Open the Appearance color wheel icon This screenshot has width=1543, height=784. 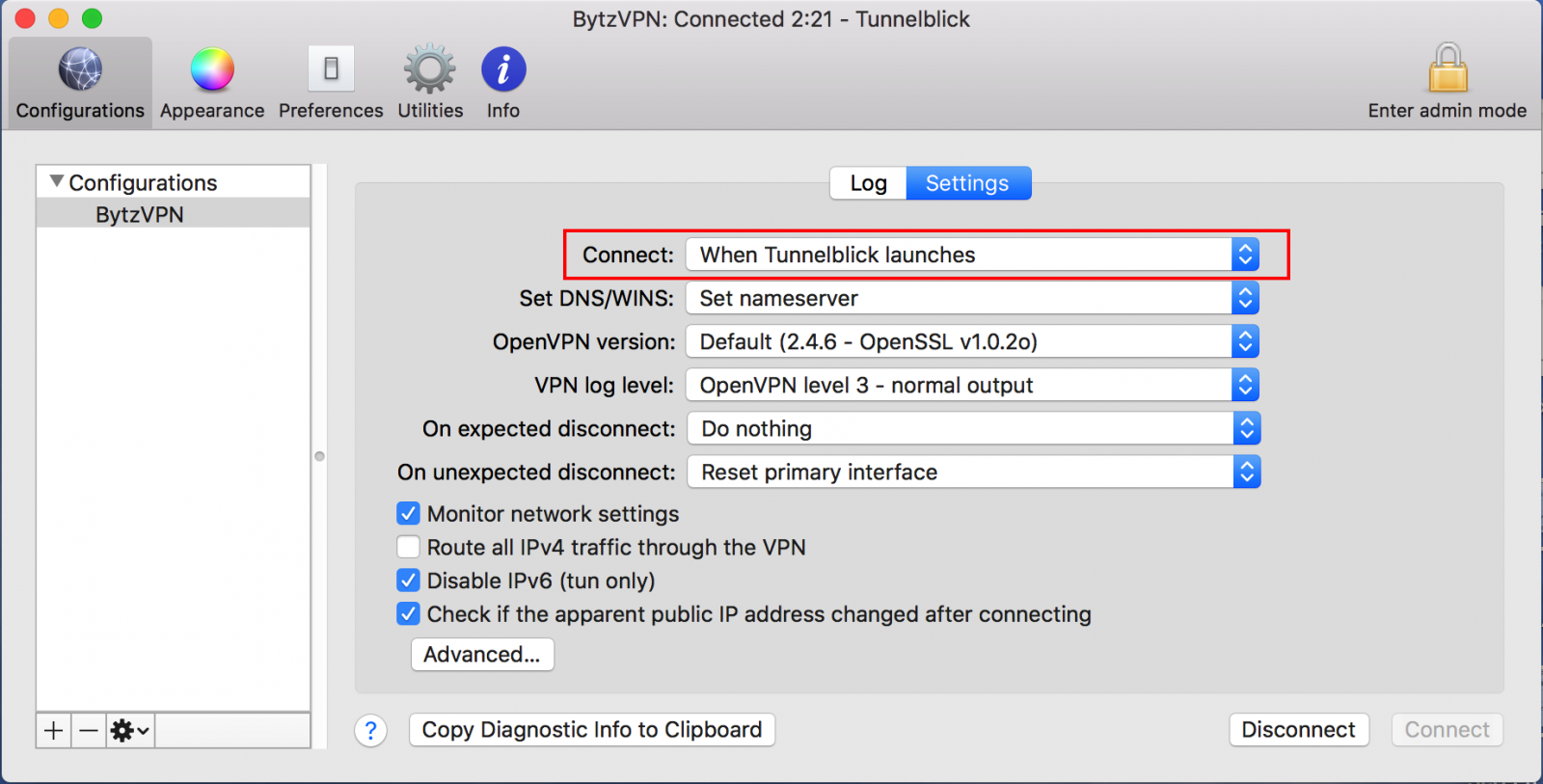212,69
